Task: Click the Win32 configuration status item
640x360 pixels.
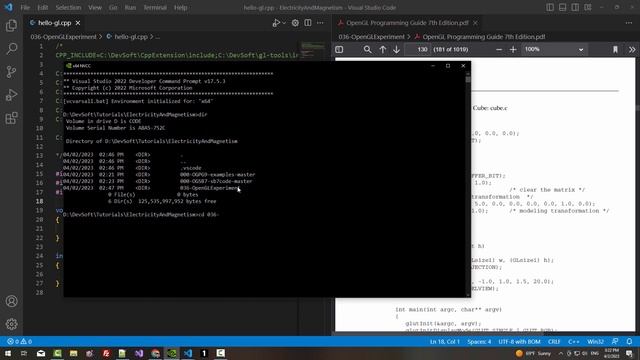Action: (595, 342)
